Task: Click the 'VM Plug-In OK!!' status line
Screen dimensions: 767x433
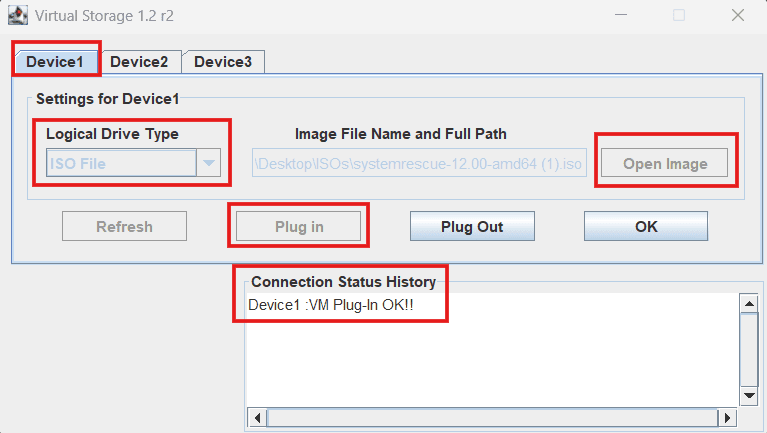Action: click(331, 304)
